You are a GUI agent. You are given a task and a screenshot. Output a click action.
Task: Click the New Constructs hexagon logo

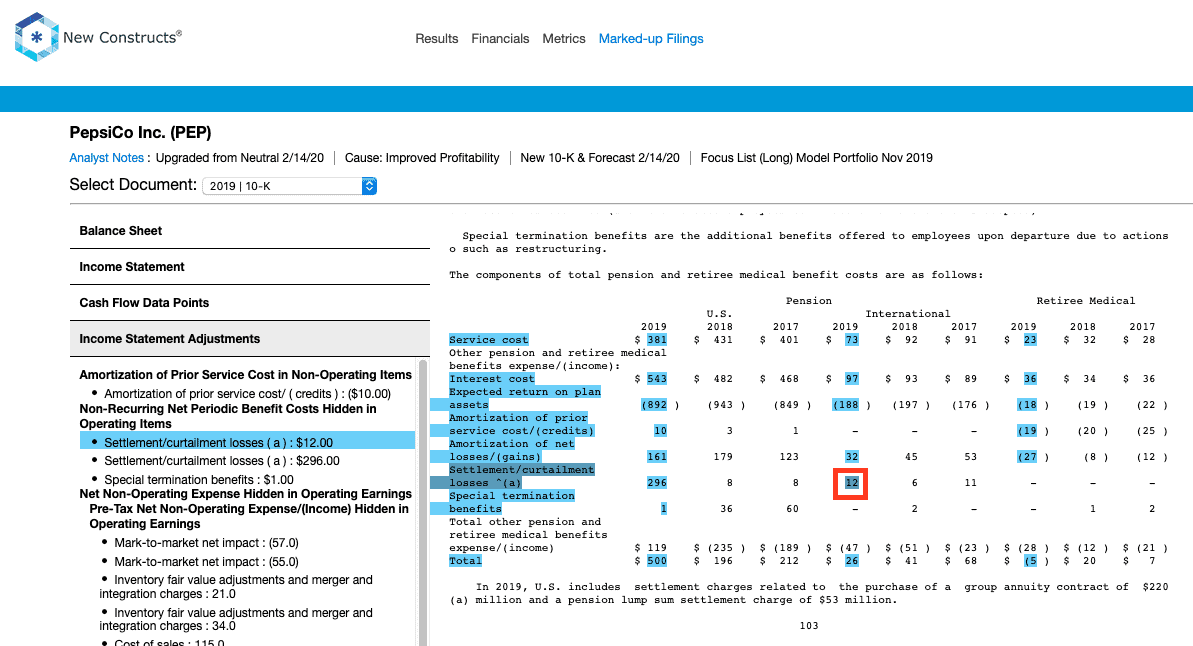(x=36, y=37)
